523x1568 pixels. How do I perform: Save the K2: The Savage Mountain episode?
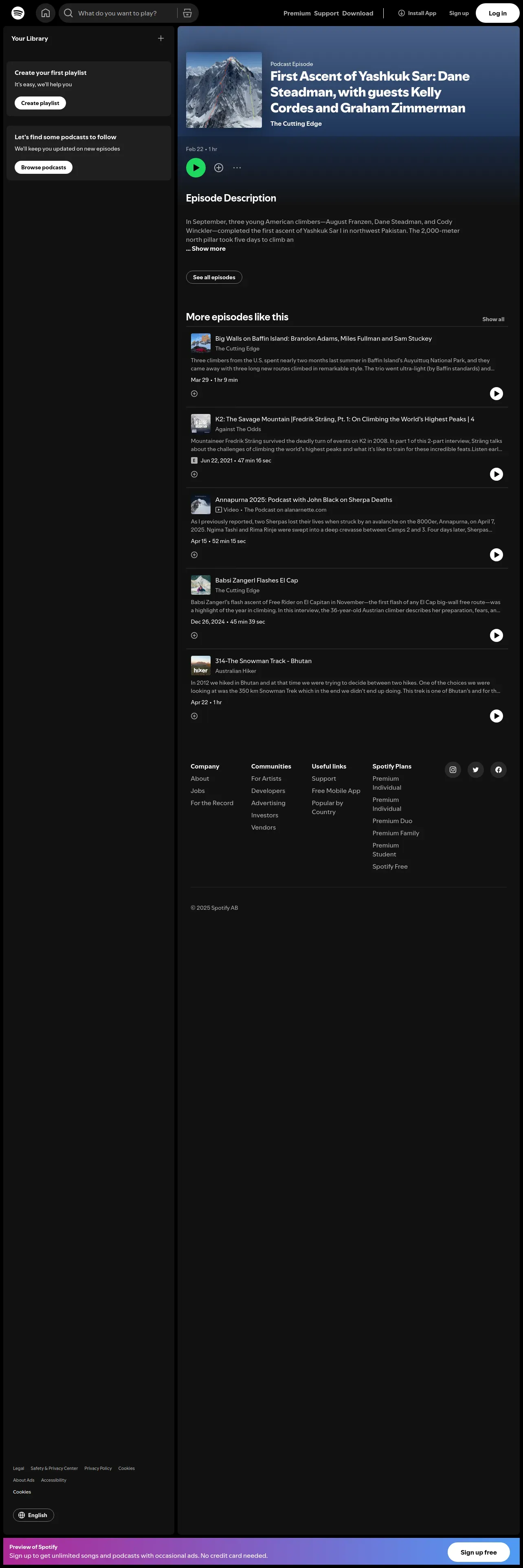tap(194, 474)
